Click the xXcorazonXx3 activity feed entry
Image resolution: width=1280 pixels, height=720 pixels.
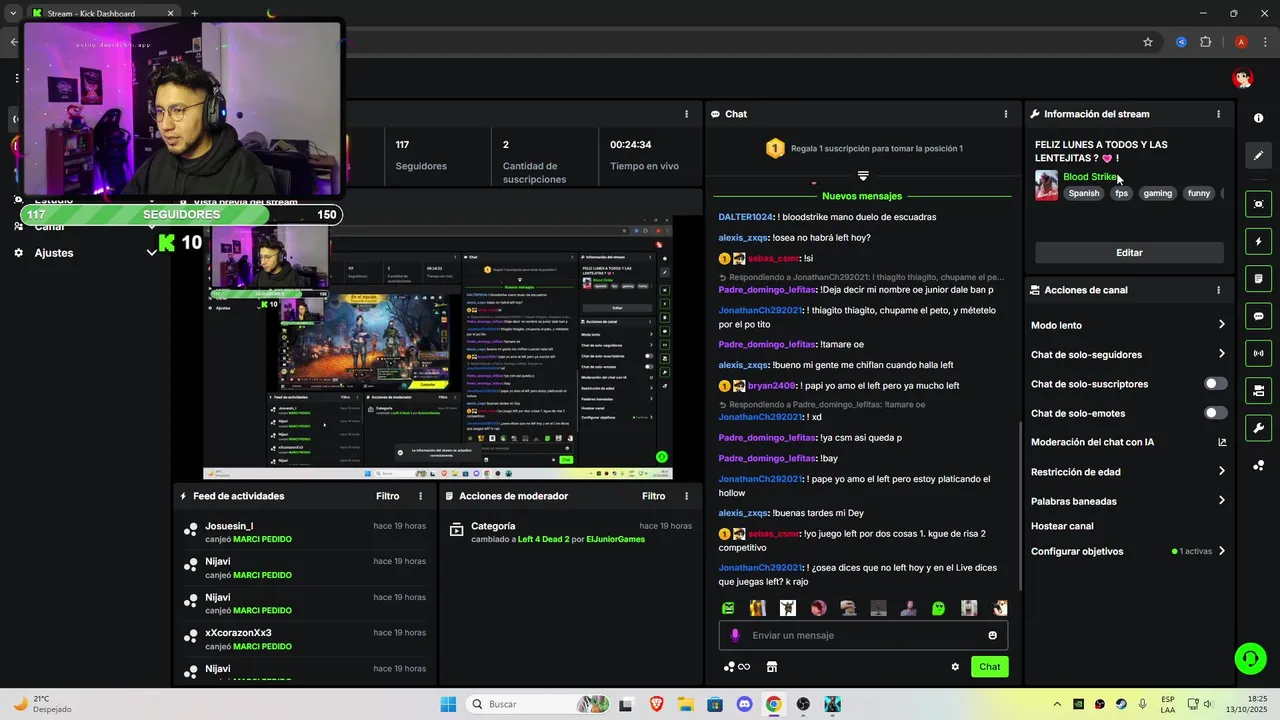pyautogui.click(x=305, y=639)
